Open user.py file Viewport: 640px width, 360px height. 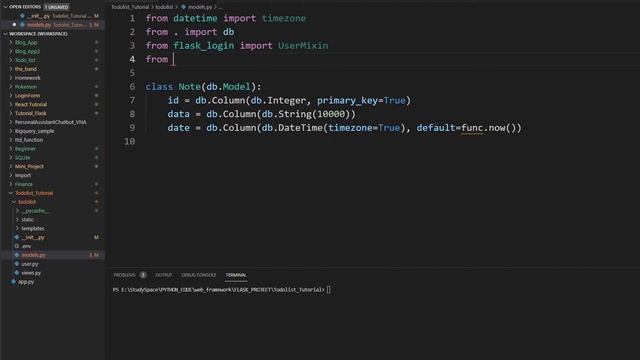(30, 264)
